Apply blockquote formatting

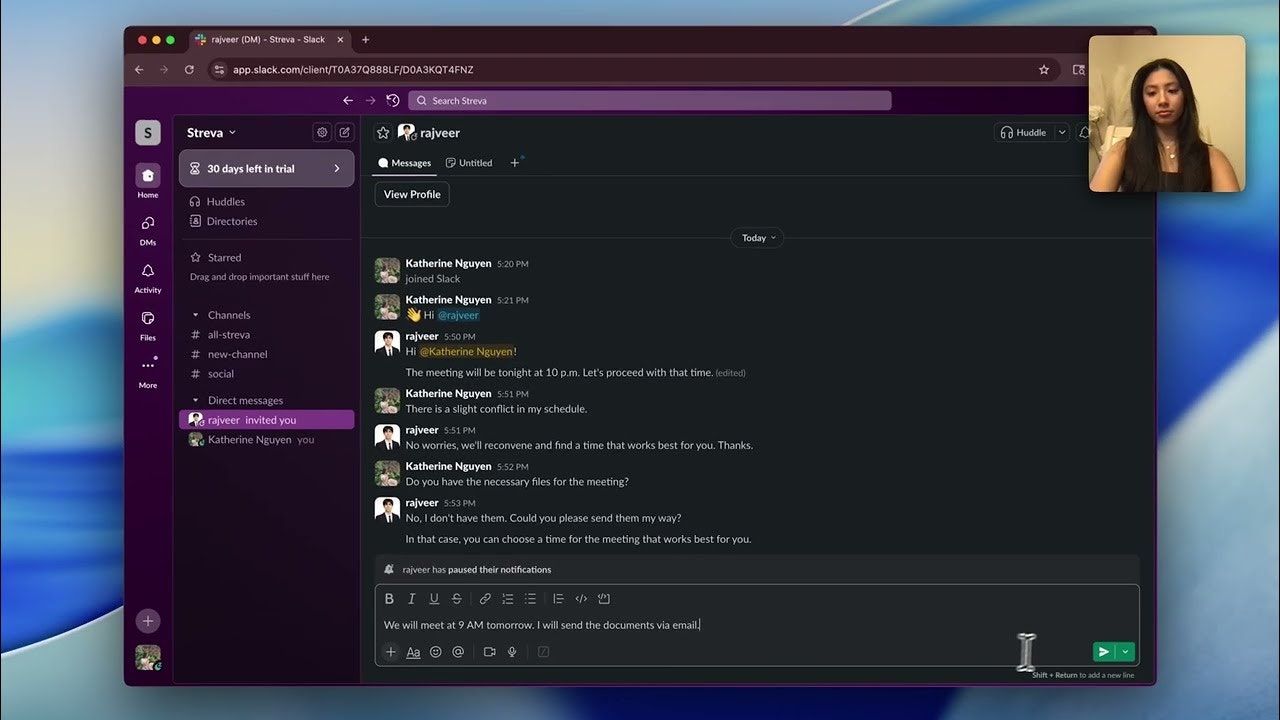click(558, 599)
